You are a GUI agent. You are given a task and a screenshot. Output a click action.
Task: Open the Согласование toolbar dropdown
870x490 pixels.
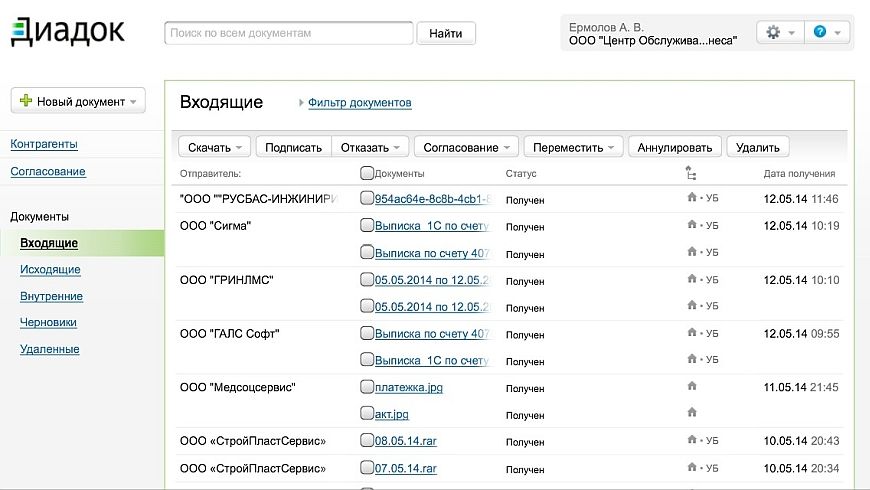(x=466, y=147)
